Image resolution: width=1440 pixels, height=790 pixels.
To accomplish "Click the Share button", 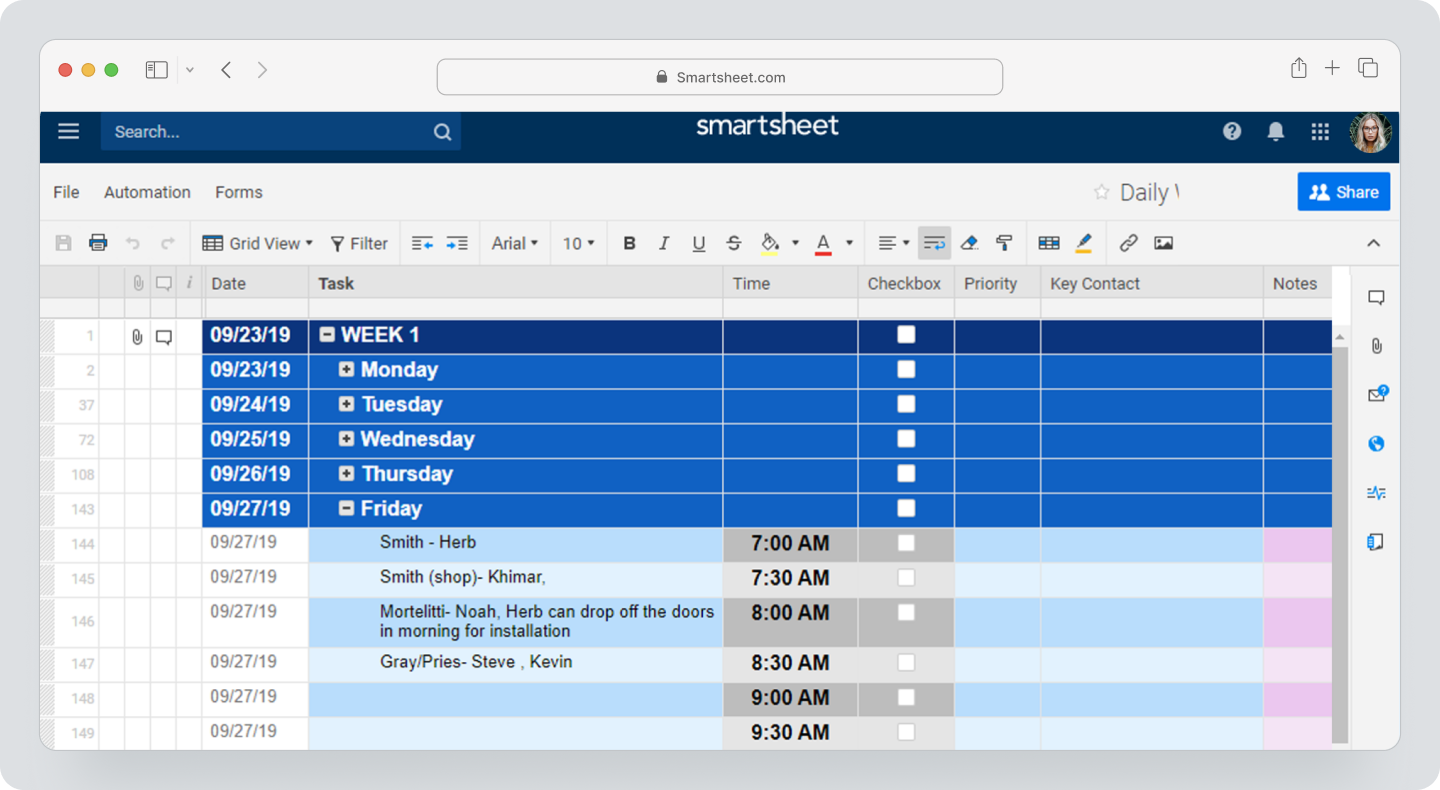I will [x=1344, y=192].
